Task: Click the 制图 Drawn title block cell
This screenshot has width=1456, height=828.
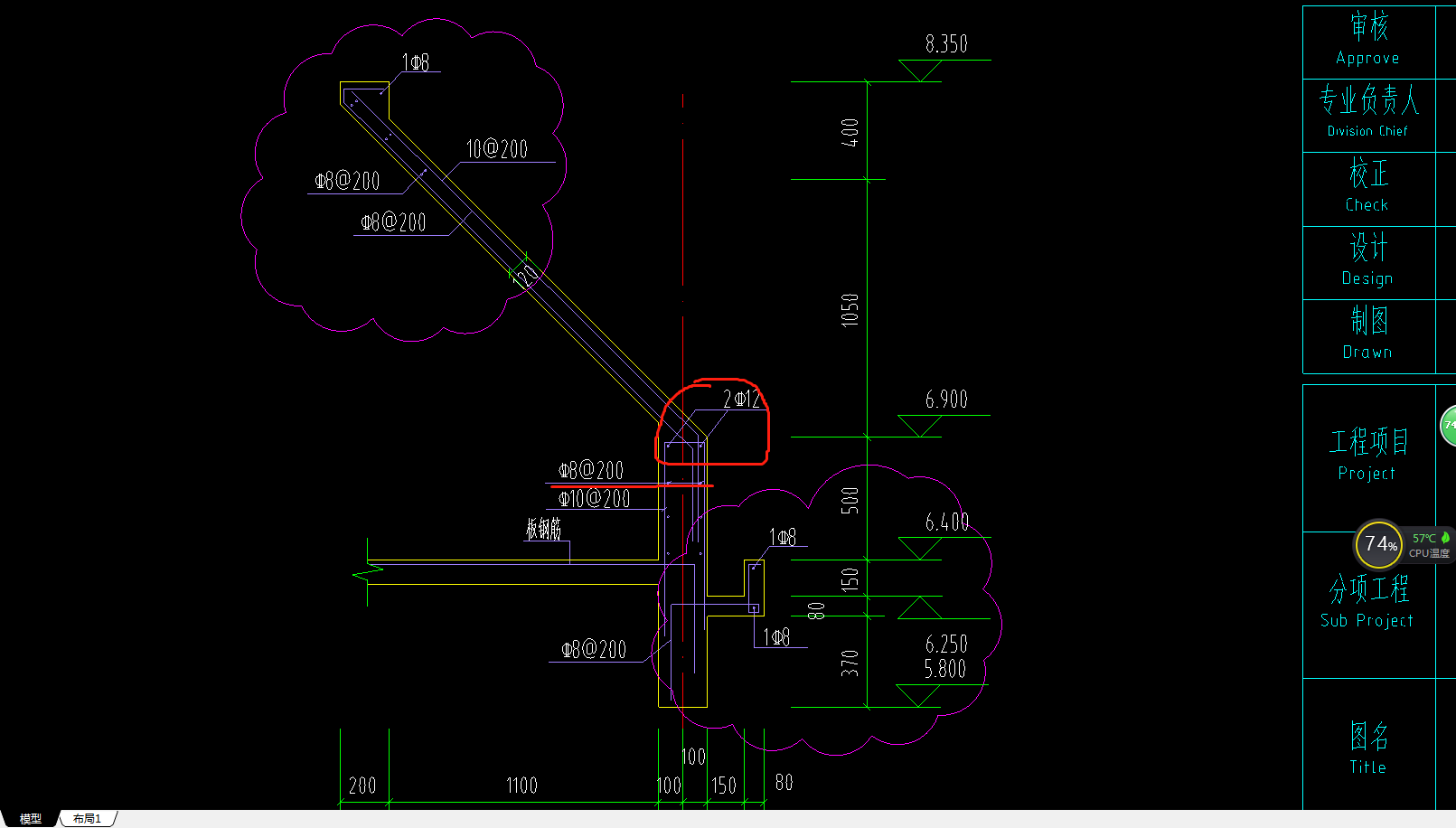Action: [x=1368, y=336]
